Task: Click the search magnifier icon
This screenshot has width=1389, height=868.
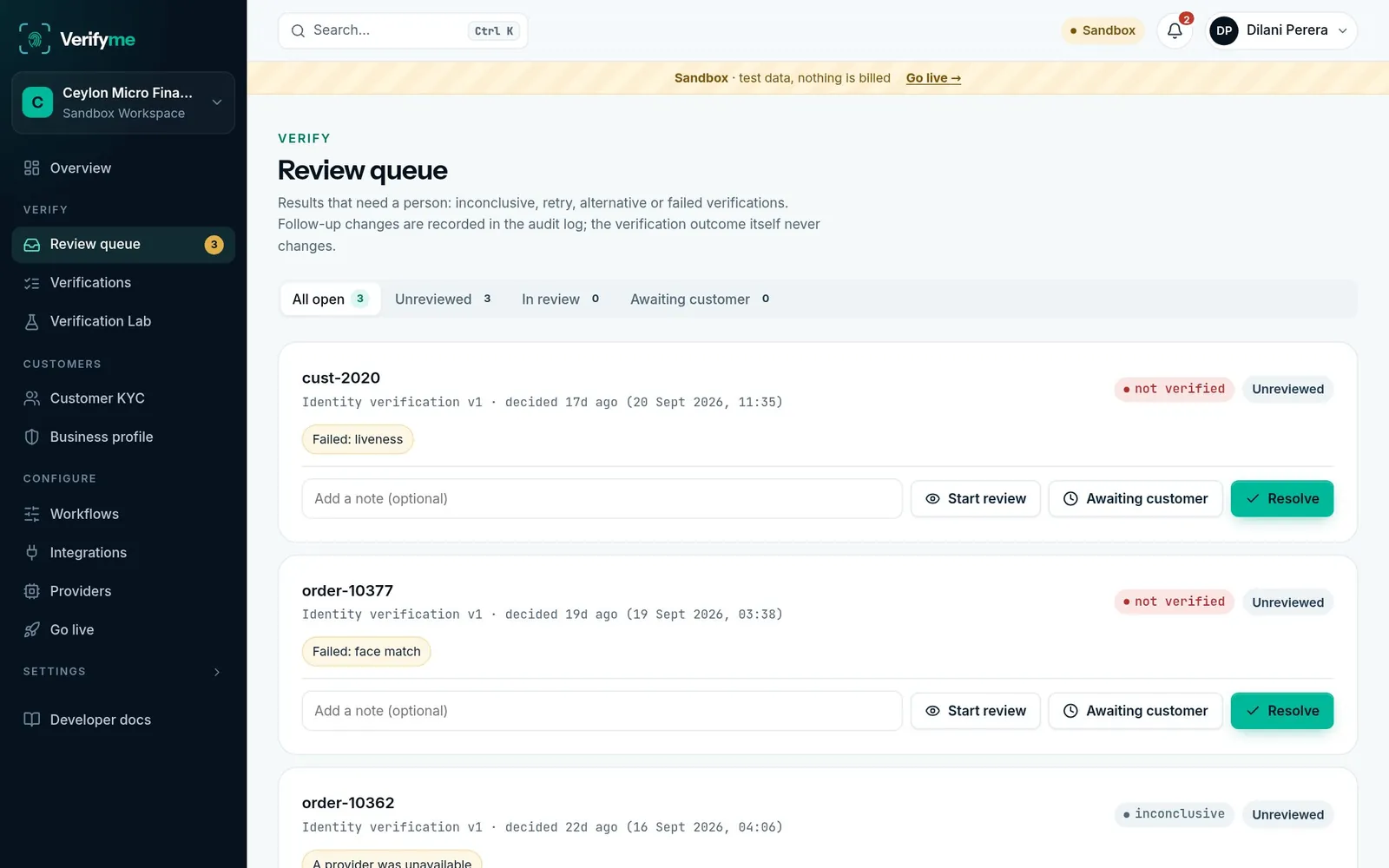Action: [x=298, y=30]
